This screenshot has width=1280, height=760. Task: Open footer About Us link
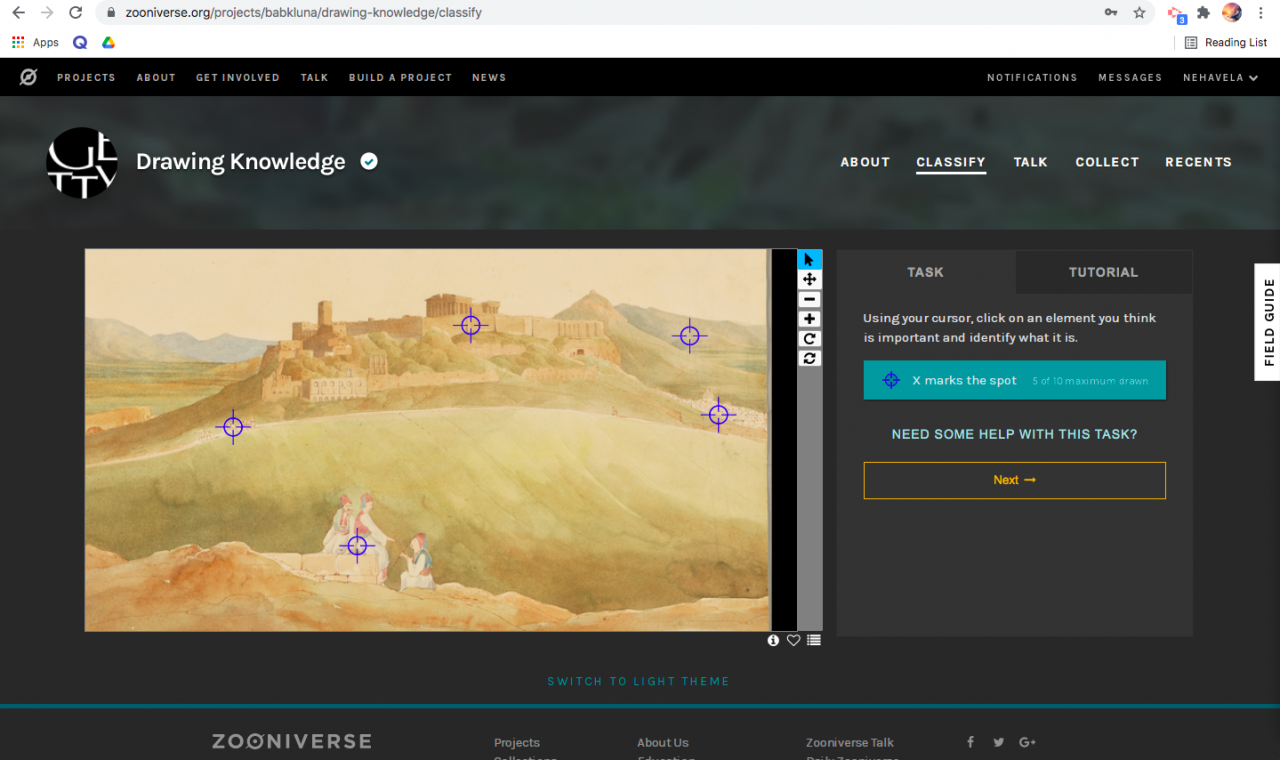pyautogui.click(x=663, y=742)
